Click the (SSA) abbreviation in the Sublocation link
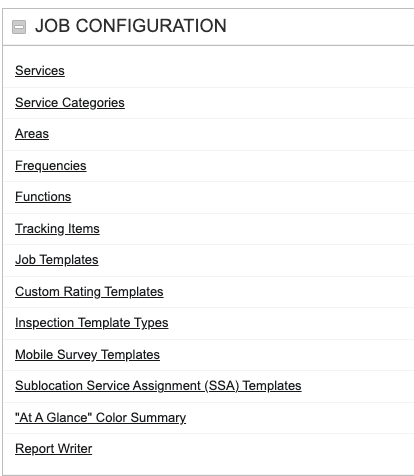Viewport: 414px width, 476px height. point(222,386)
